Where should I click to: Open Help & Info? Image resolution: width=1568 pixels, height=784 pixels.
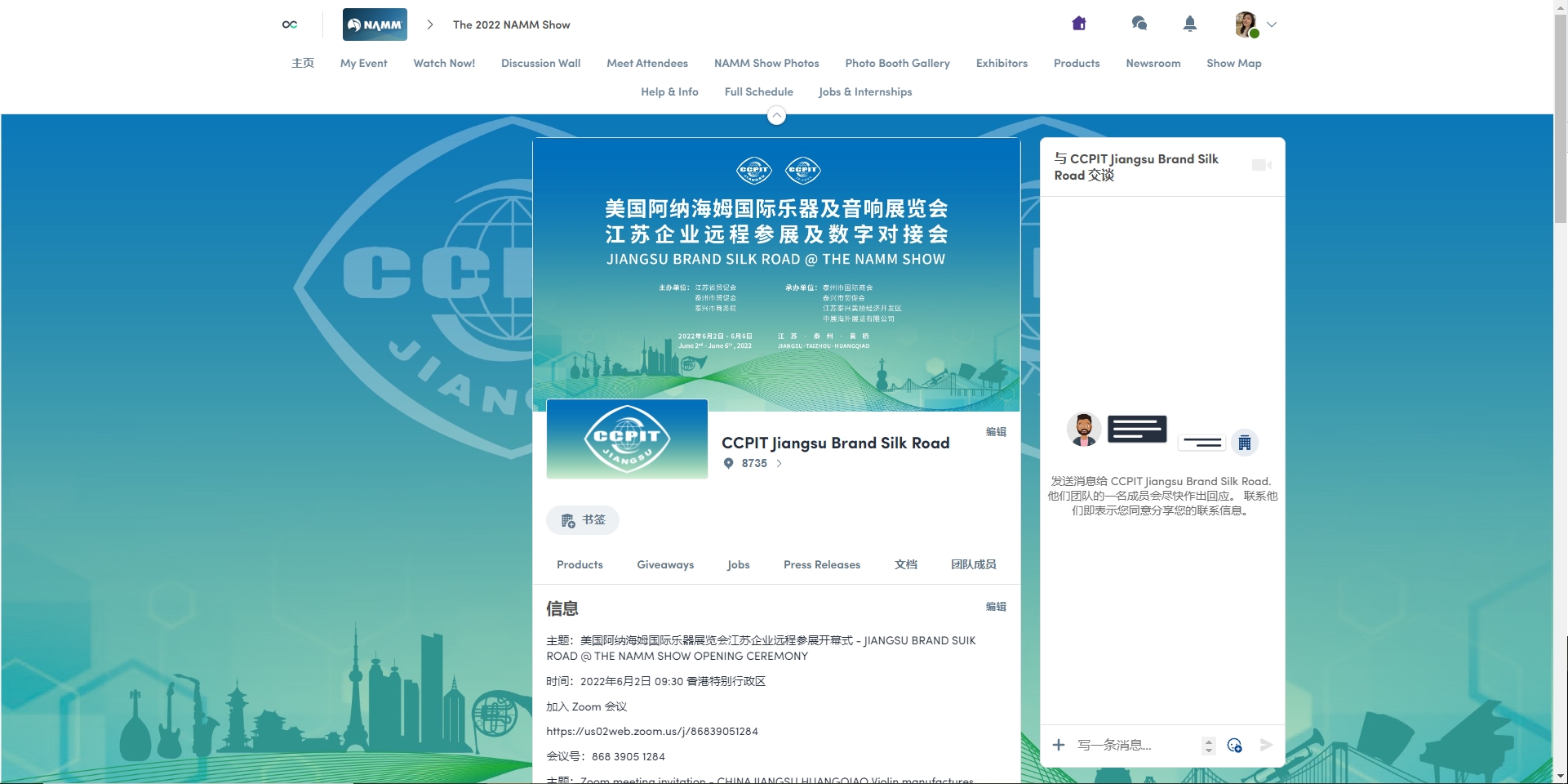pos(670,91)
